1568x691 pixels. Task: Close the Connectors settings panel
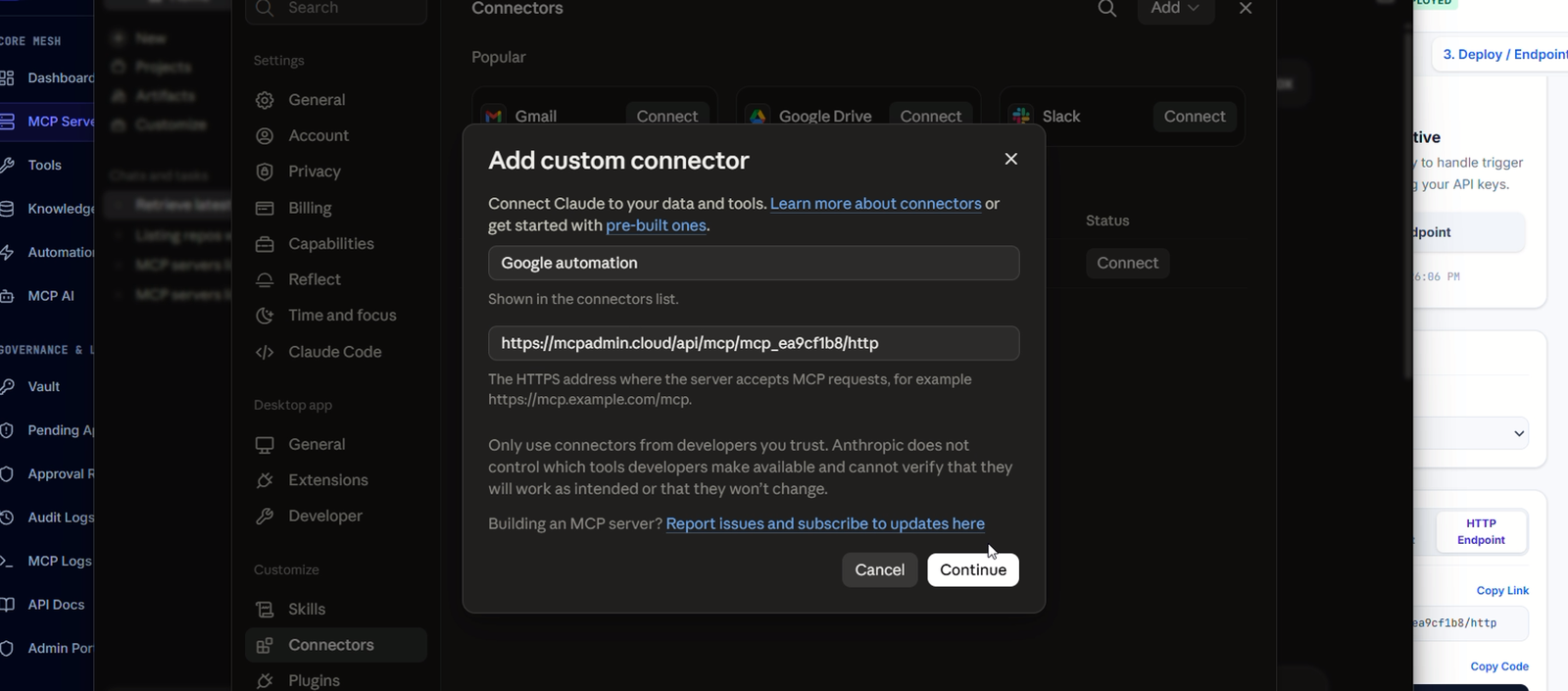tap(1246, 9)
